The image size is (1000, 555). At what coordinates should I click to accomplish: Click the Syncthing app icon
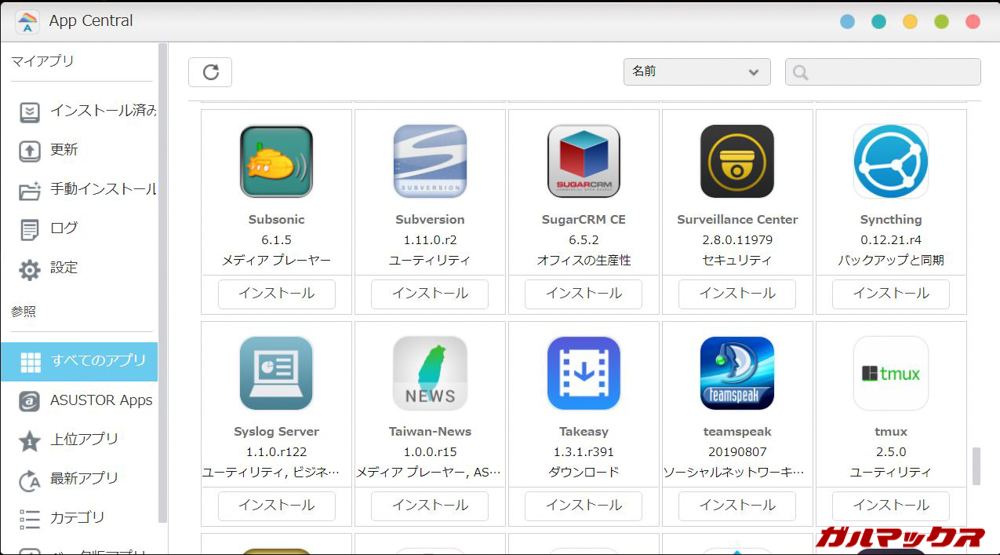[890, 162]
